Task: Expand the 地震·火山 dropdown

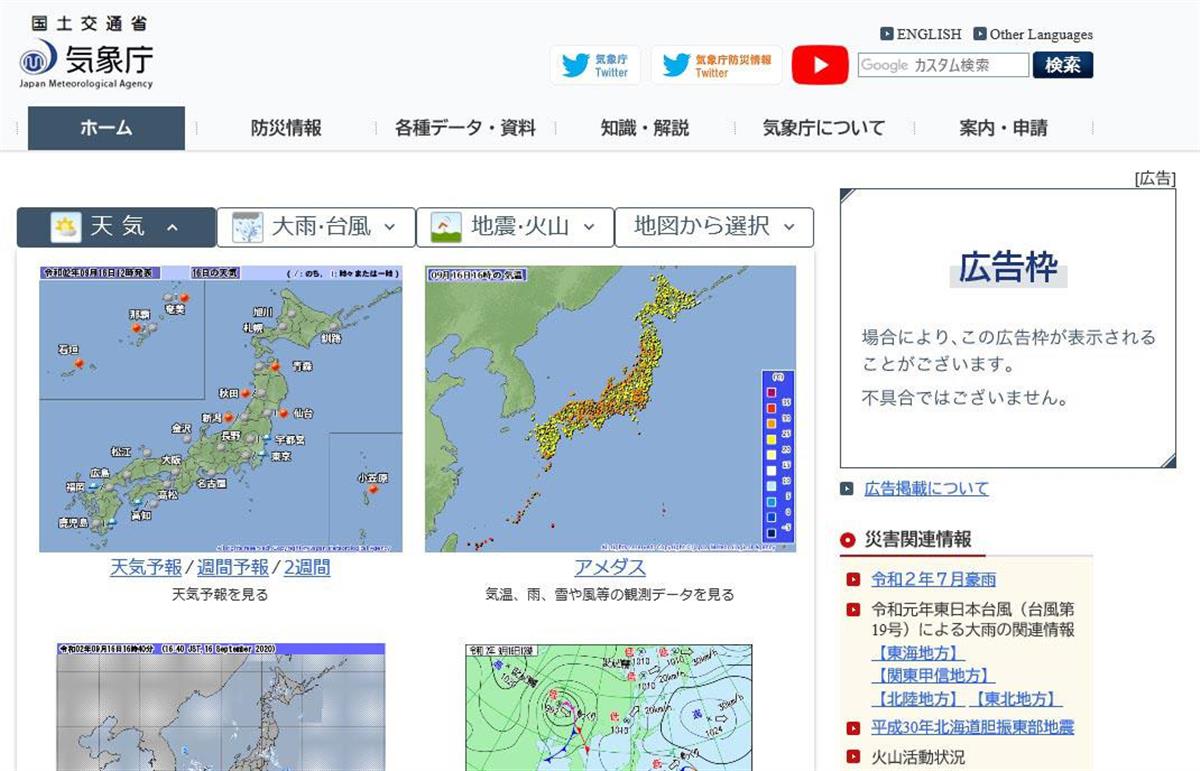Action: [590, 228]
